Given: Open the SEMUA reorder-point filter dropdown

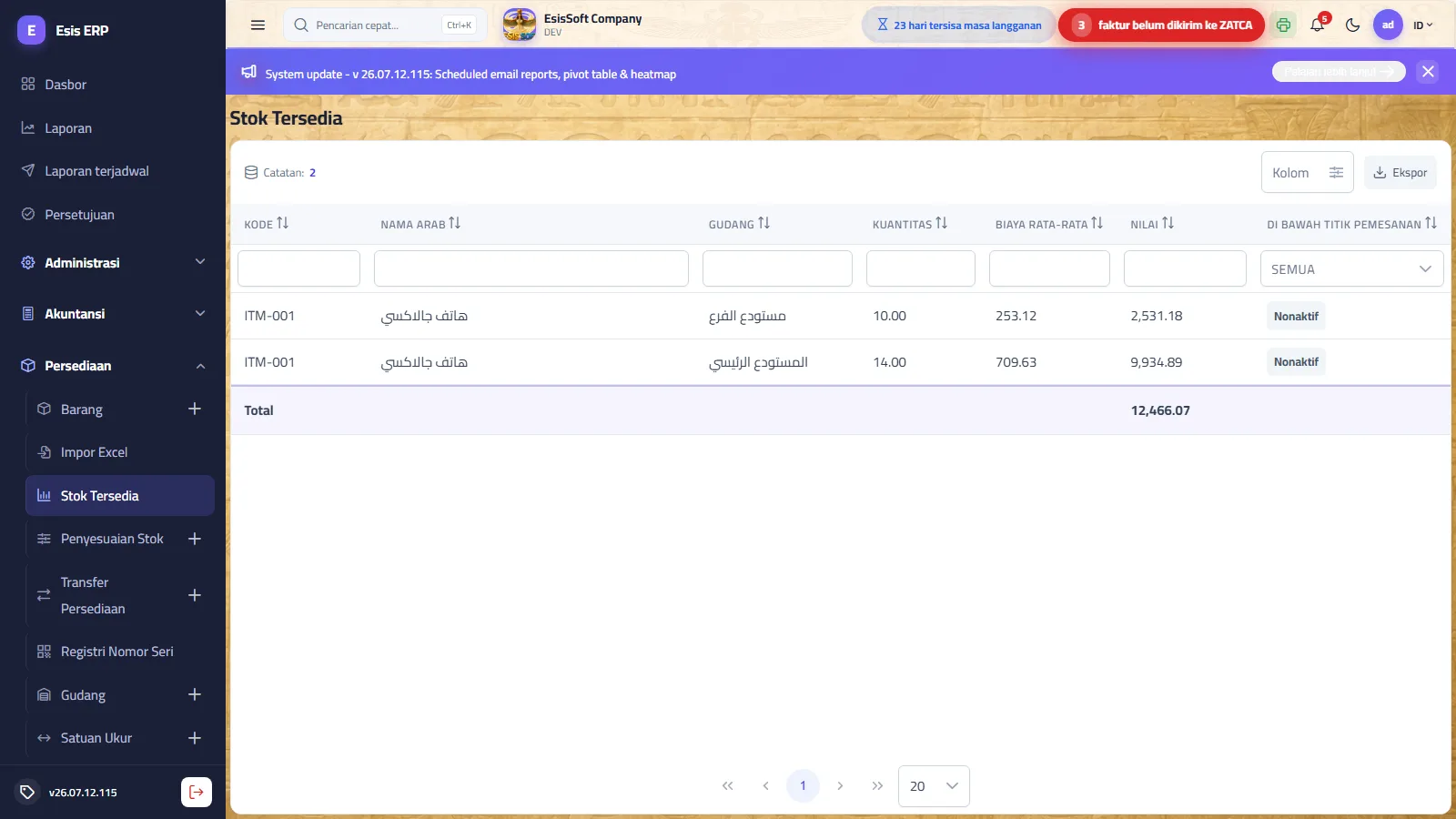Looking at the screenshot, I should (1351, 269).
